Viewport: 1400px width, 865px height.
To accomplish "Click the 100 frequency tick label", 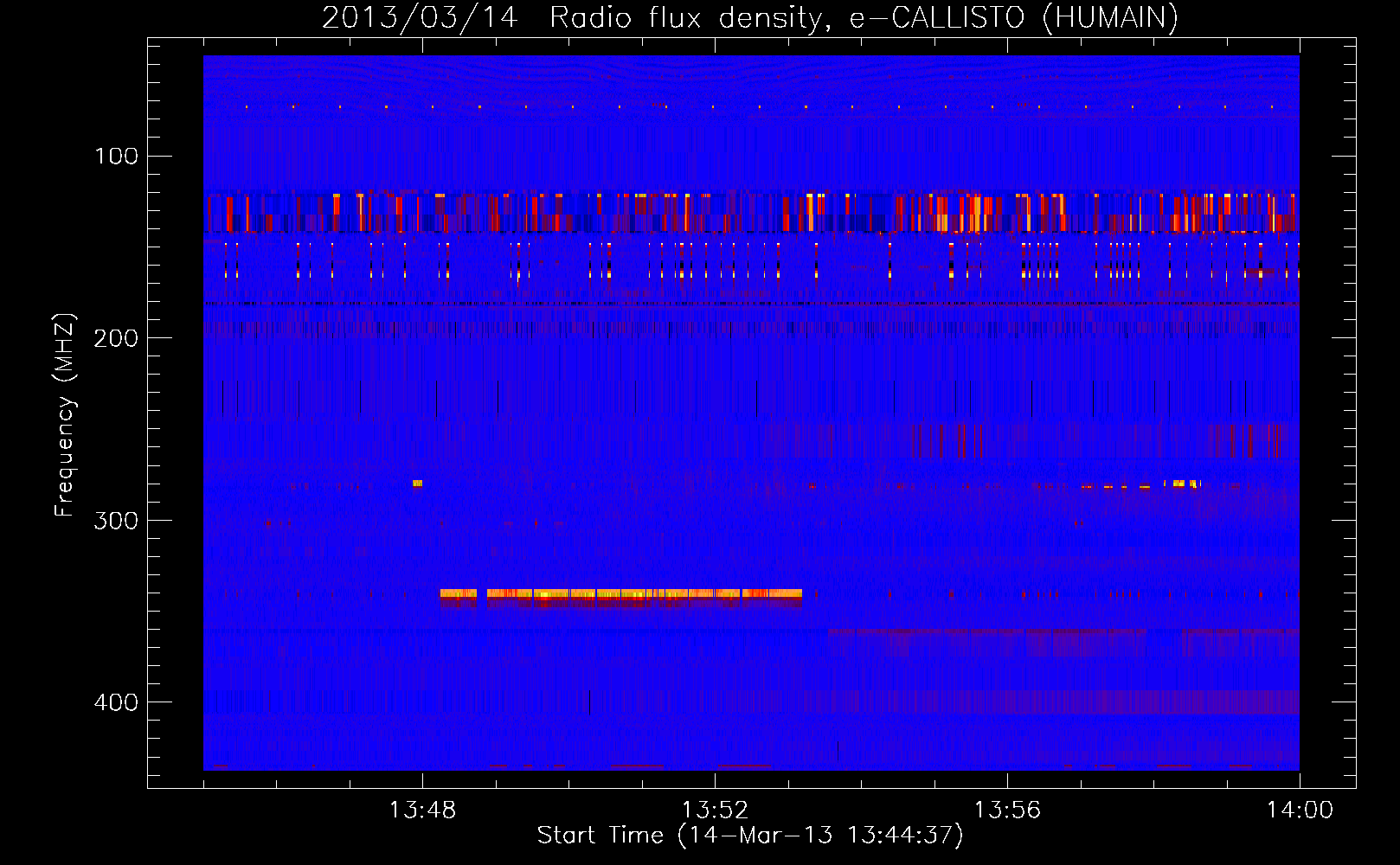I will pyautogui.click(x=117, y=156).
